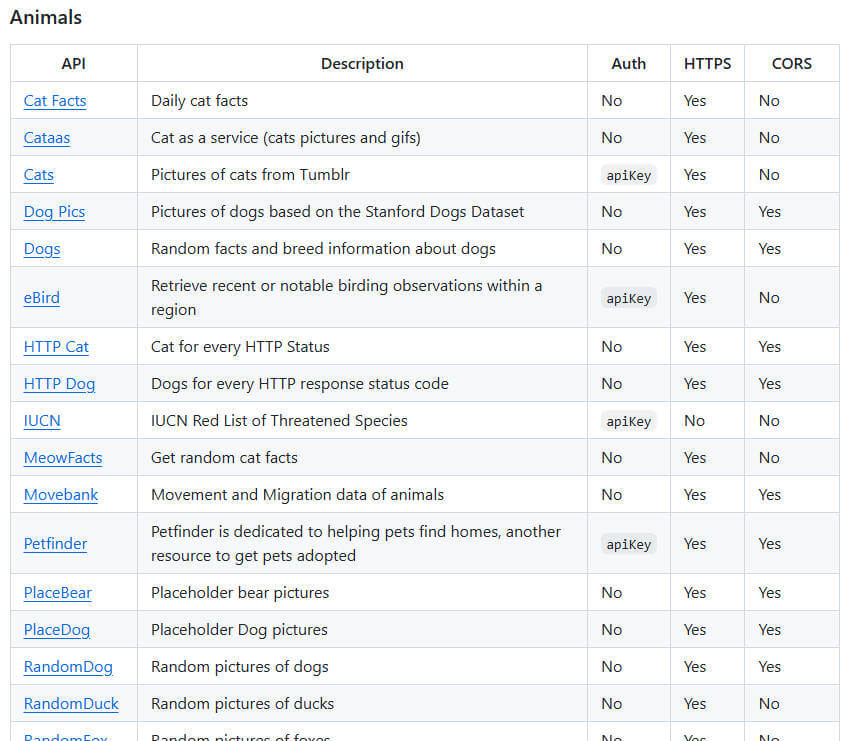Open the HTTP Dog API link
The width and height of the screenshot is (853, 741).
coord(59,384)
